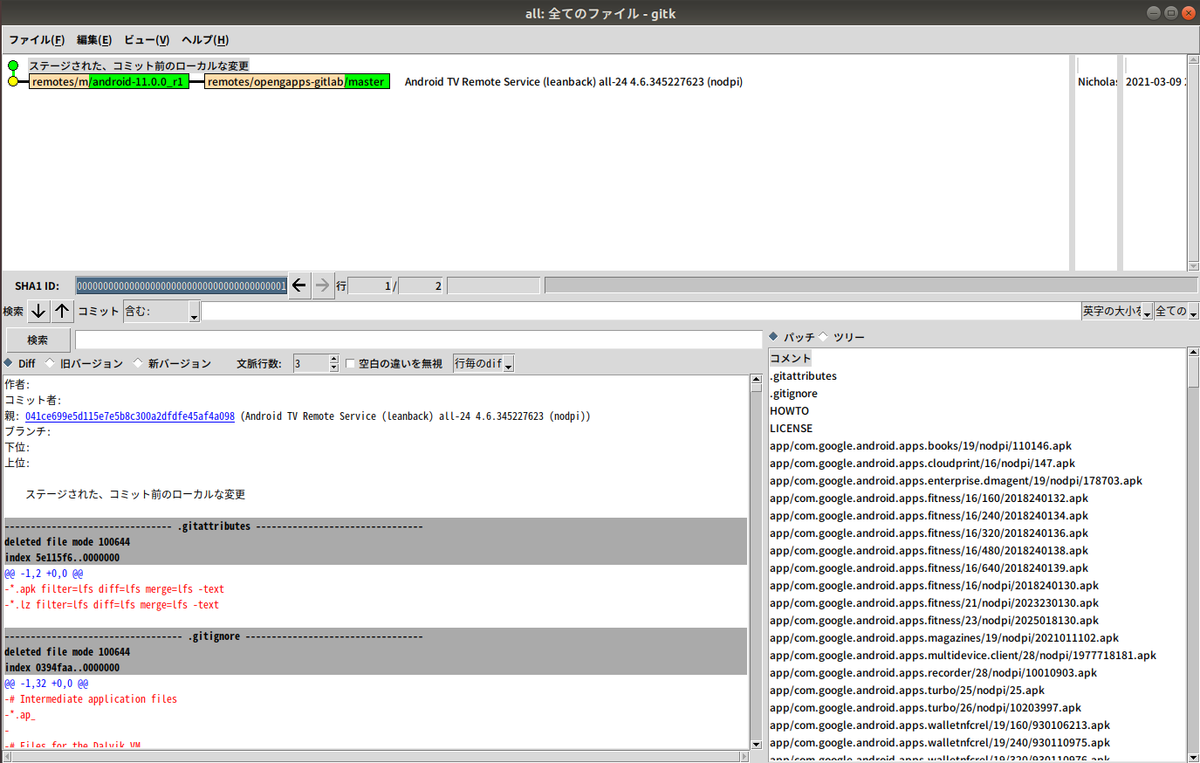The height and width of the screenshot is (763, 1200).
Task: Click the remotes/opengapps-gitlab/master ref label
Action: pyautogui.click(x=297, y=82)
